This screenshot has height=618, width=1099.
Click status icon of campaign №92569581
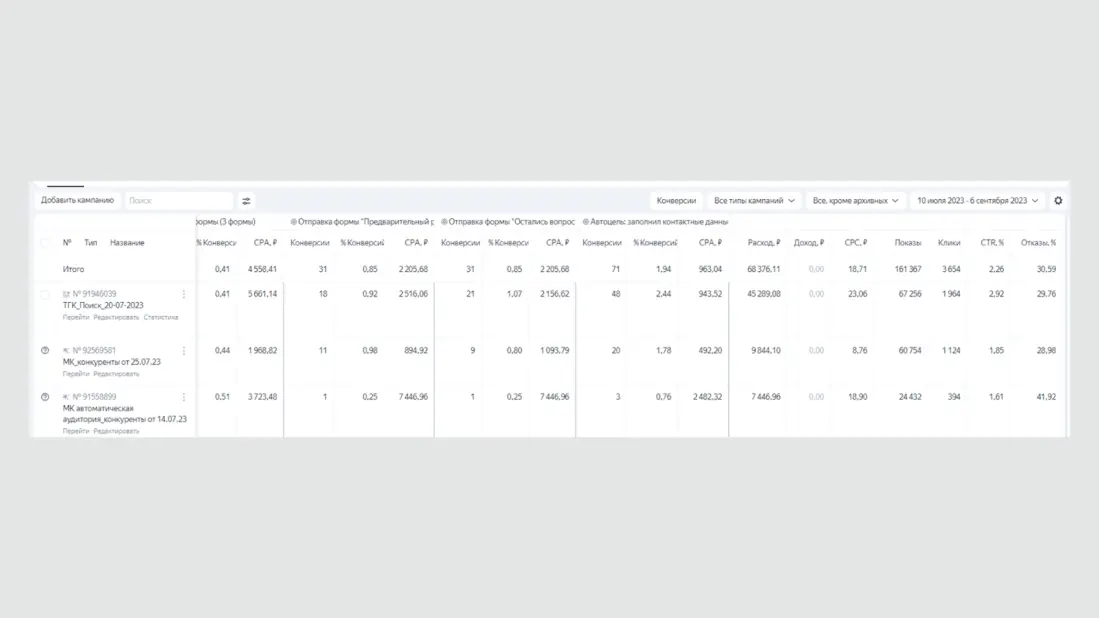tap(45, 350)
